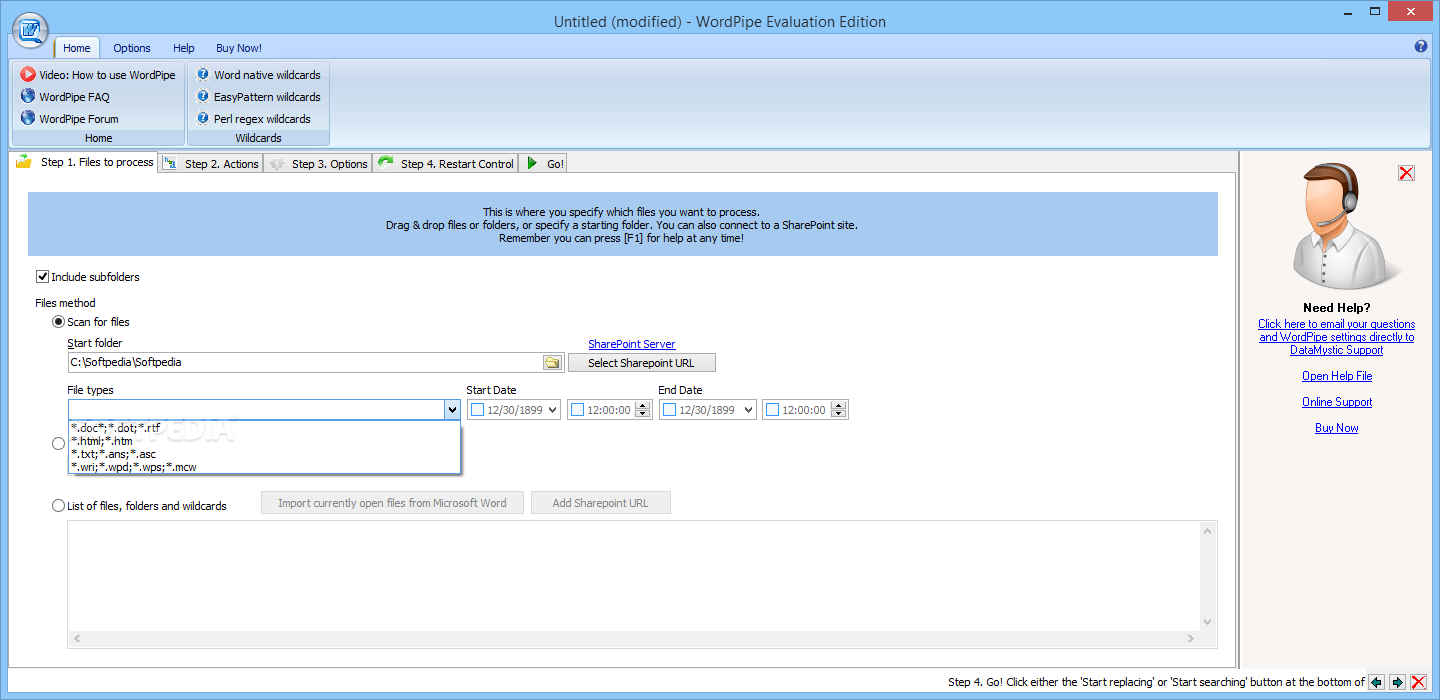Image resolution: width=1440 pixels, height=700 pixels.
Task: Toggle Include subfolders checkbox
Action: [42, 277]
